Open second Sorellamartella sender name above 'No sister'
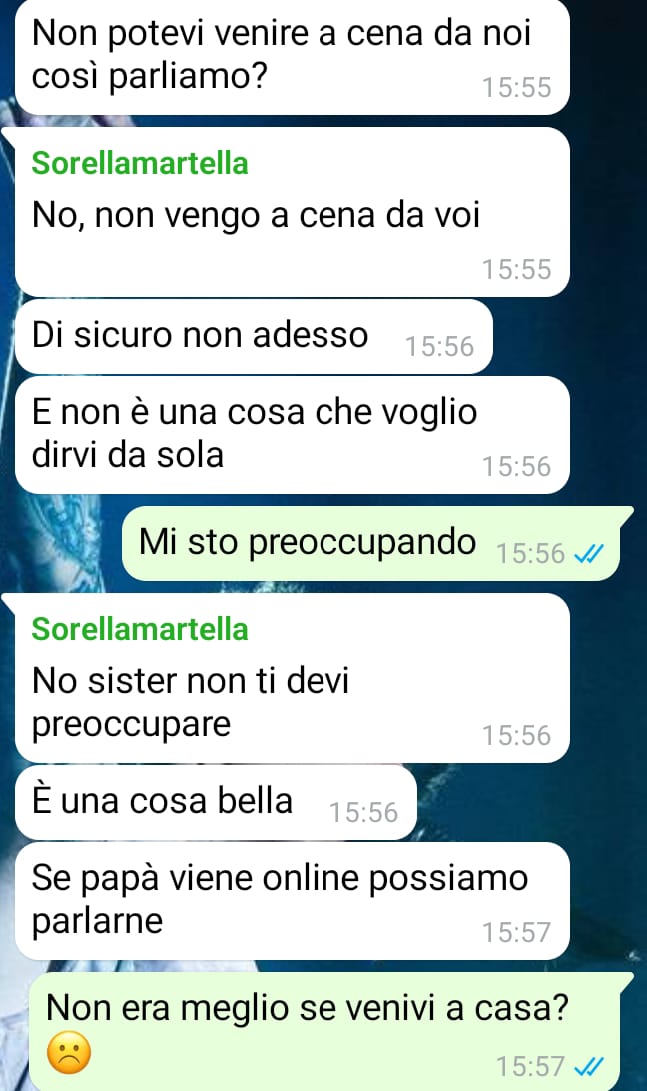Image resolution: width=647 pixels, height=1091 pixels. coord(140,629)
